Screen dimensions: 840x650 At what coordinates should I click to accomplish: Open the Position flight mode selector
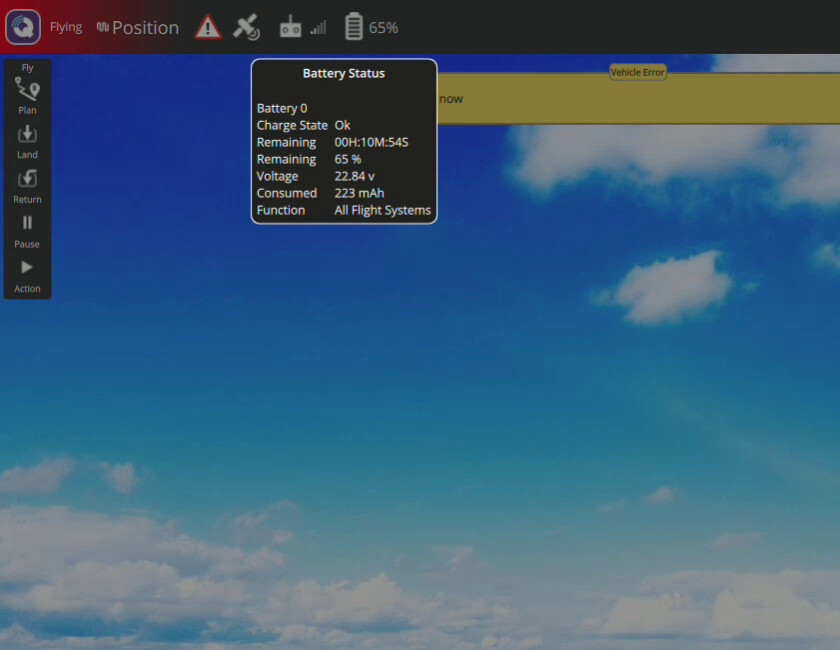click(138, 28)
